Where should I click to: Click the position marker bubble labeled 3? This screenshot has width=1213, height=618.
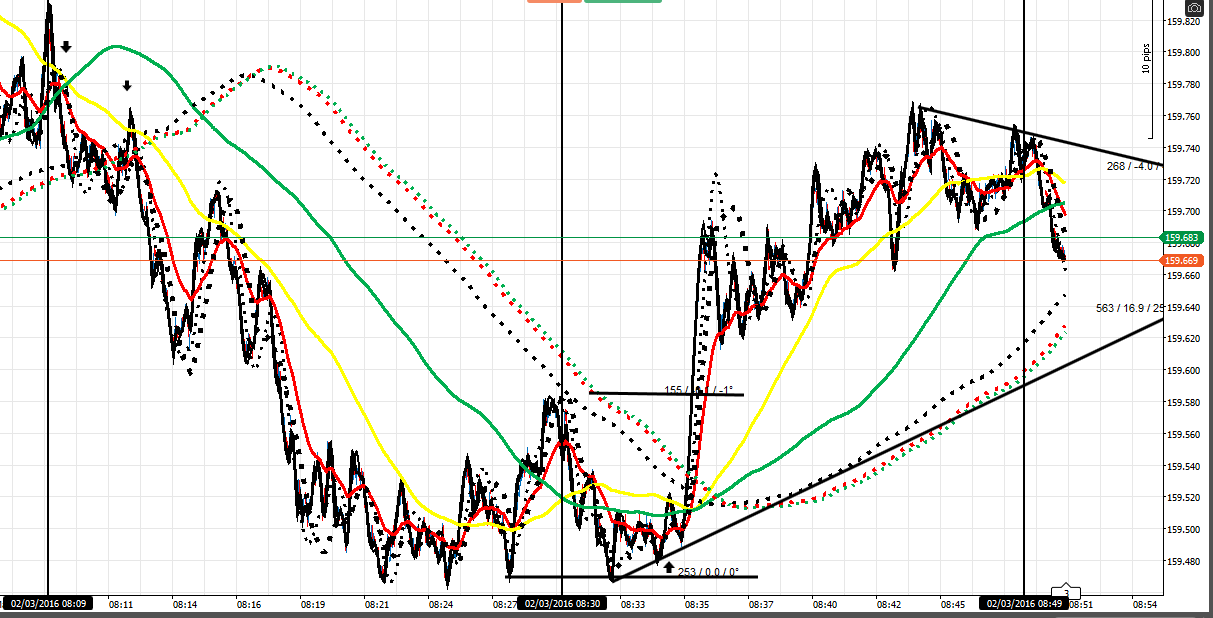1068,593
